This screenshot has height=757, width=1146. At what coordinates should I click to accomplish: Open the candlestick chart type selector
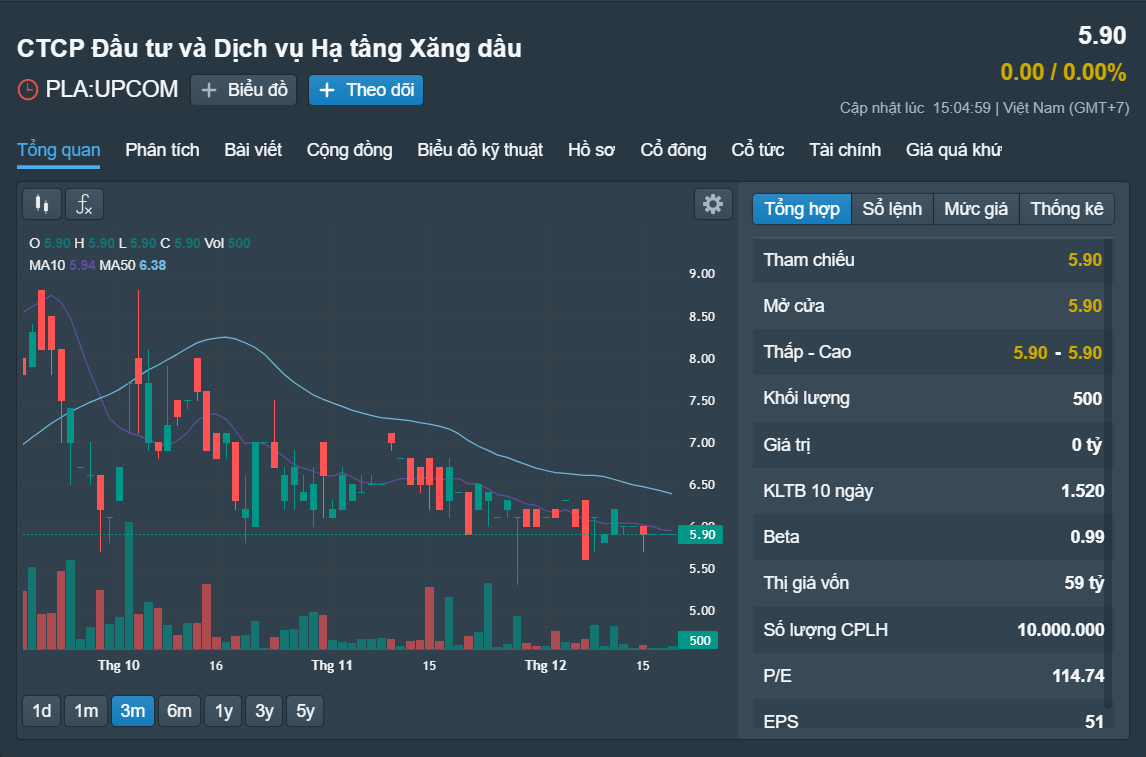[41, 205]
